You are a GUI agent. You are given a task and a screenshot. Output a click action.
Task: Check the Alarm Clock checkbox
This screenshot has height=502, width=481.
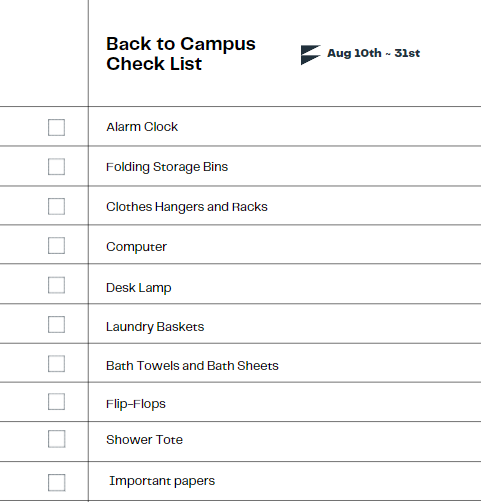point(56,127)
